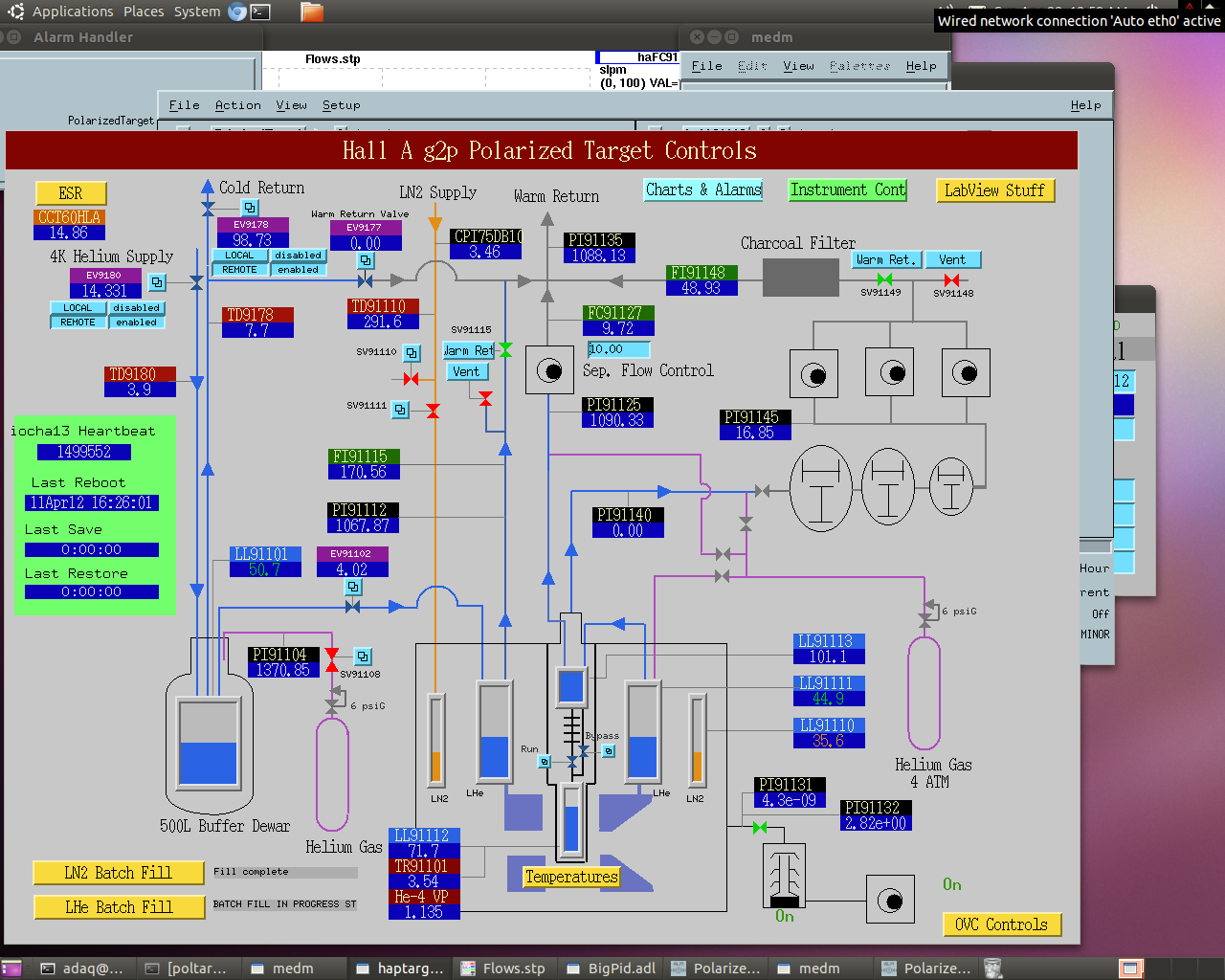This screenshot has width=1225, height=980.
Task: Switch to haptarg taskbar window
Action: click(400, 969)
